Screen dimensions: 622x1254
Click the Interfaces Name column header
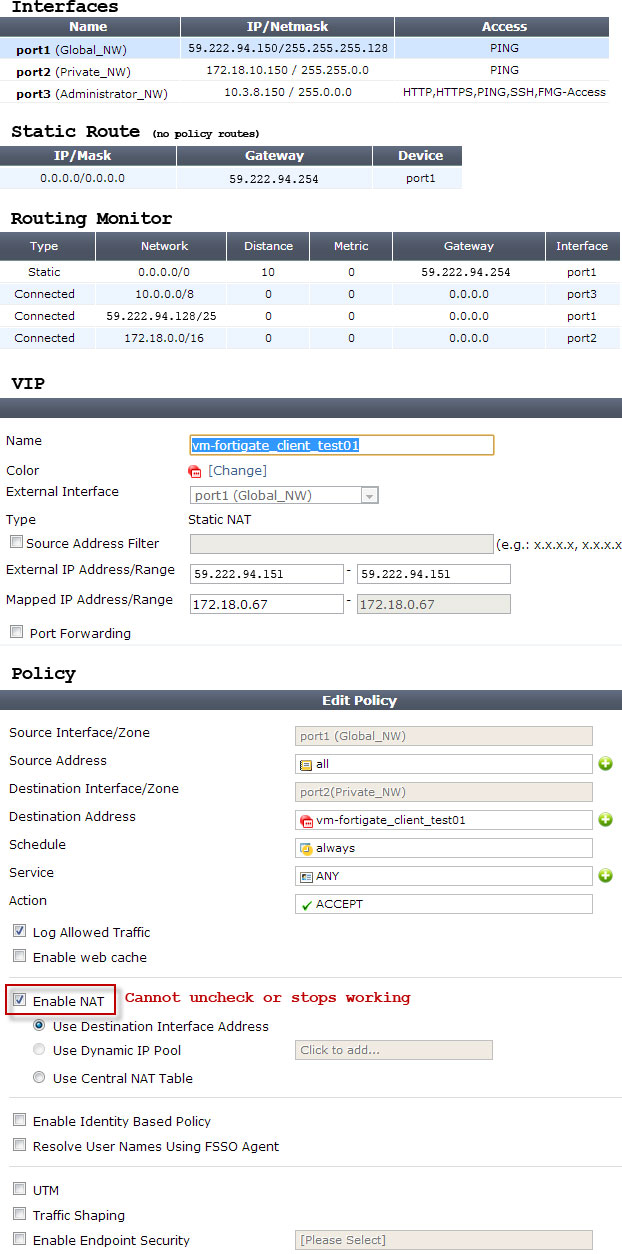coord(90,27)
